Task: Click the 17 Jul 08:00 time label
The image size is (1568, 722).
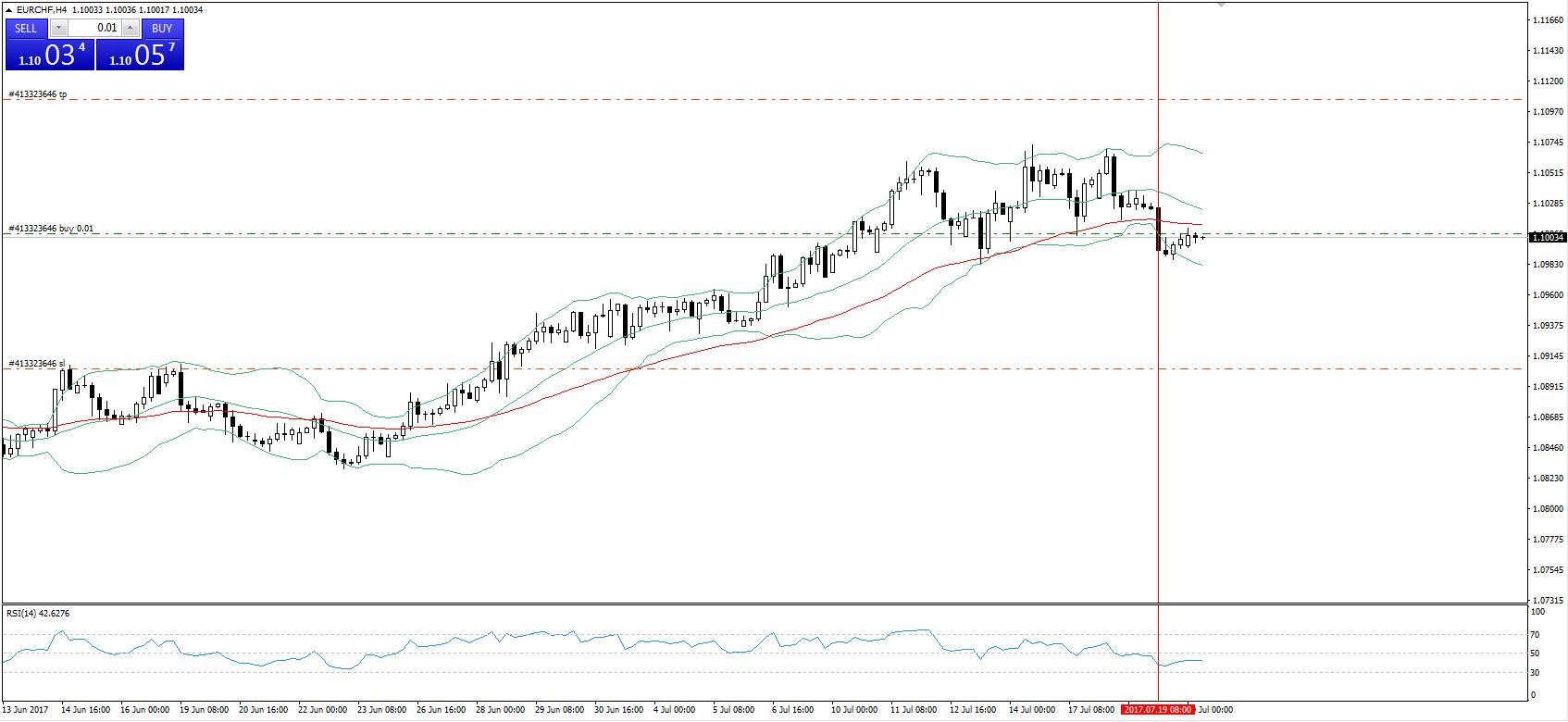Action: pos(1091,710)
